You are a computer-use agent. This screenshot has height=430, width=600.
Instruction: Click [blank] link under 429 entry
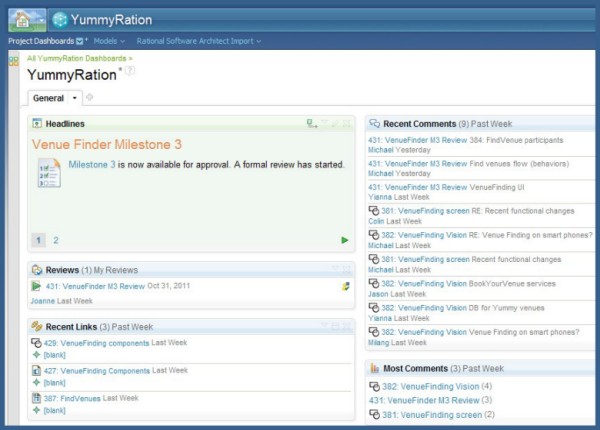(x=54, y=355)
